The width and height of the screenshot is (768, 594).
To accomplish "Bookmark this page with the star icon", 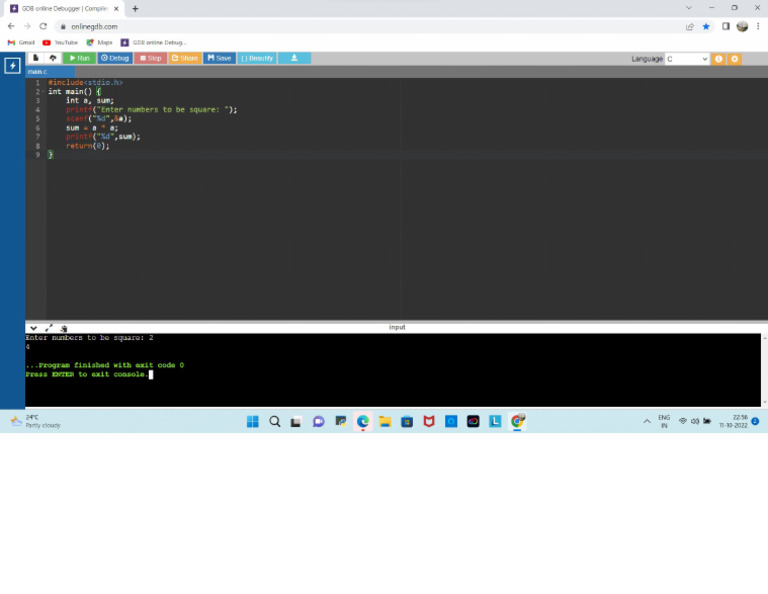I will click(x=706, y=26).
